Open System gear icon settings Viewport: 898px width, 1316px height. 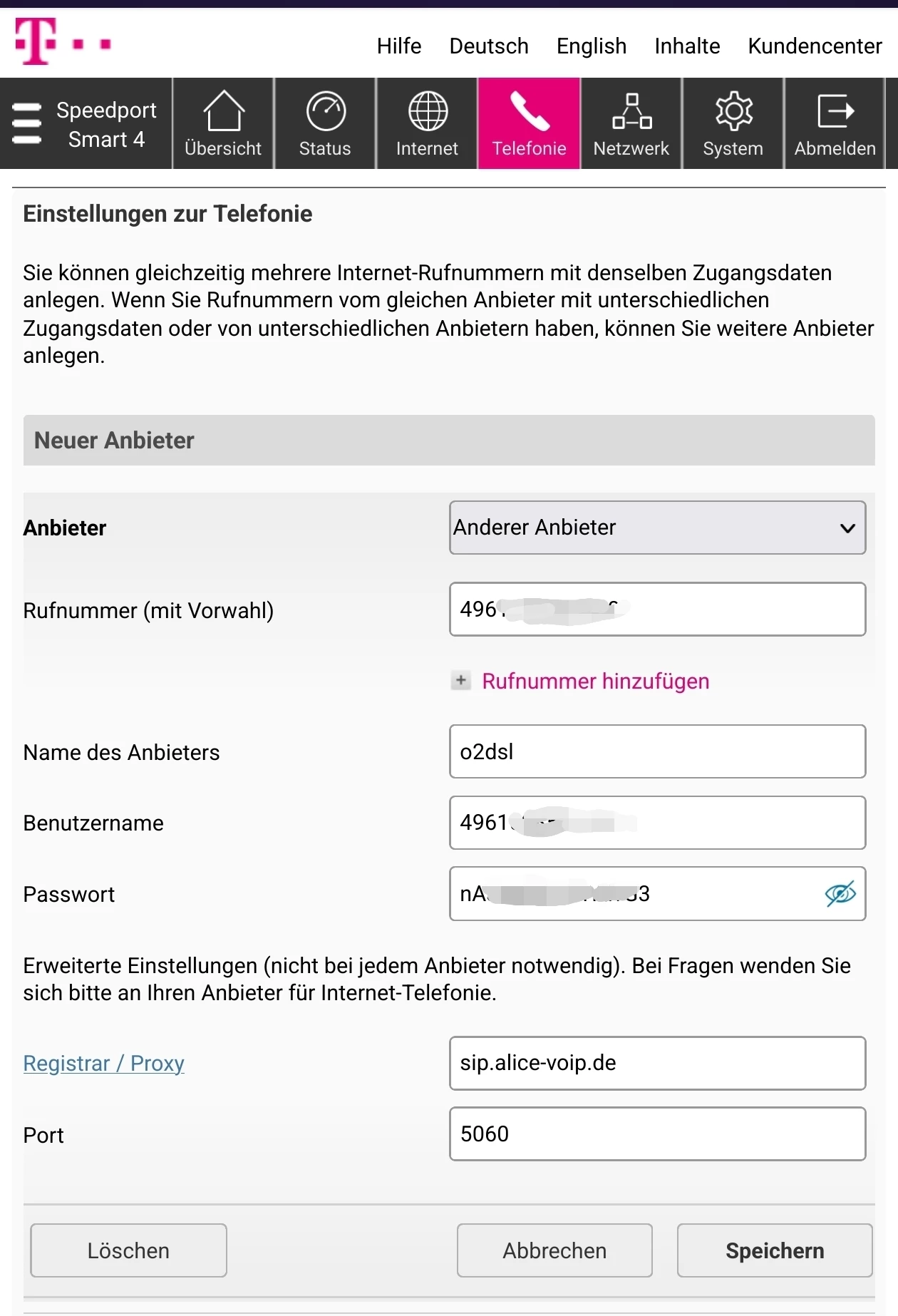(x=733, y=112)
